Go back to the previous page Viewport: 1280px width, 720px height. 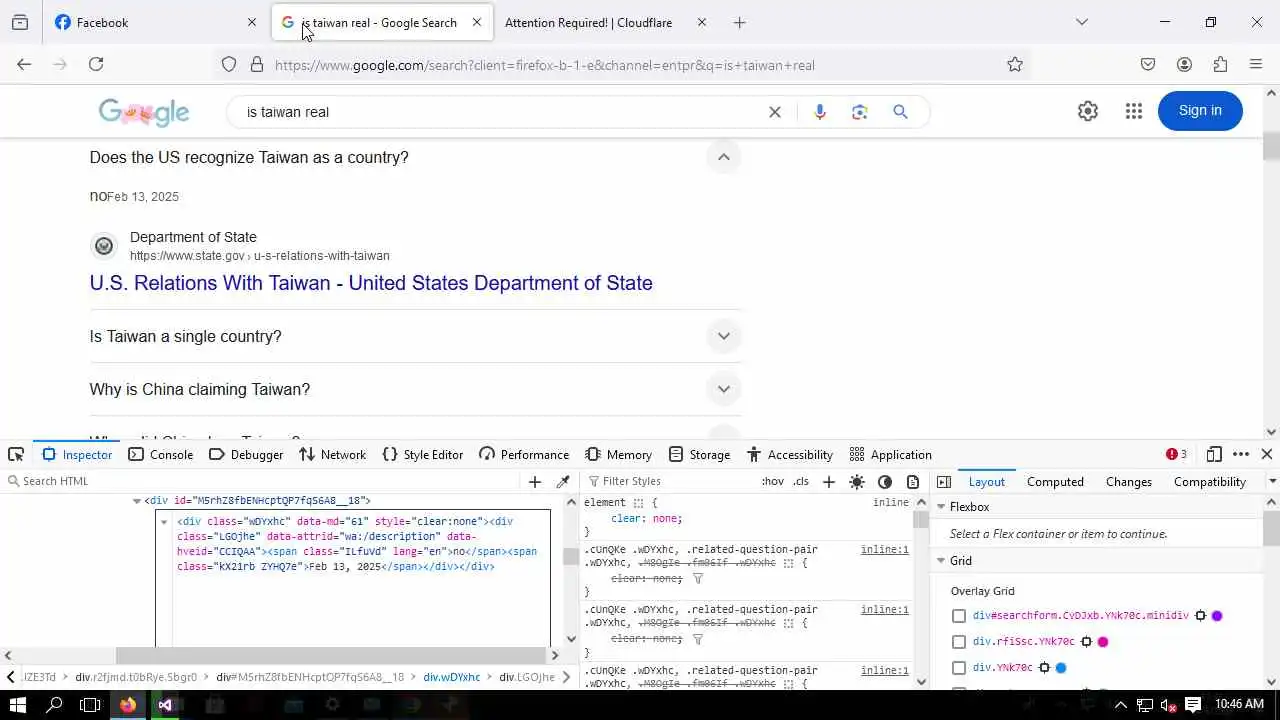[24, 64]
